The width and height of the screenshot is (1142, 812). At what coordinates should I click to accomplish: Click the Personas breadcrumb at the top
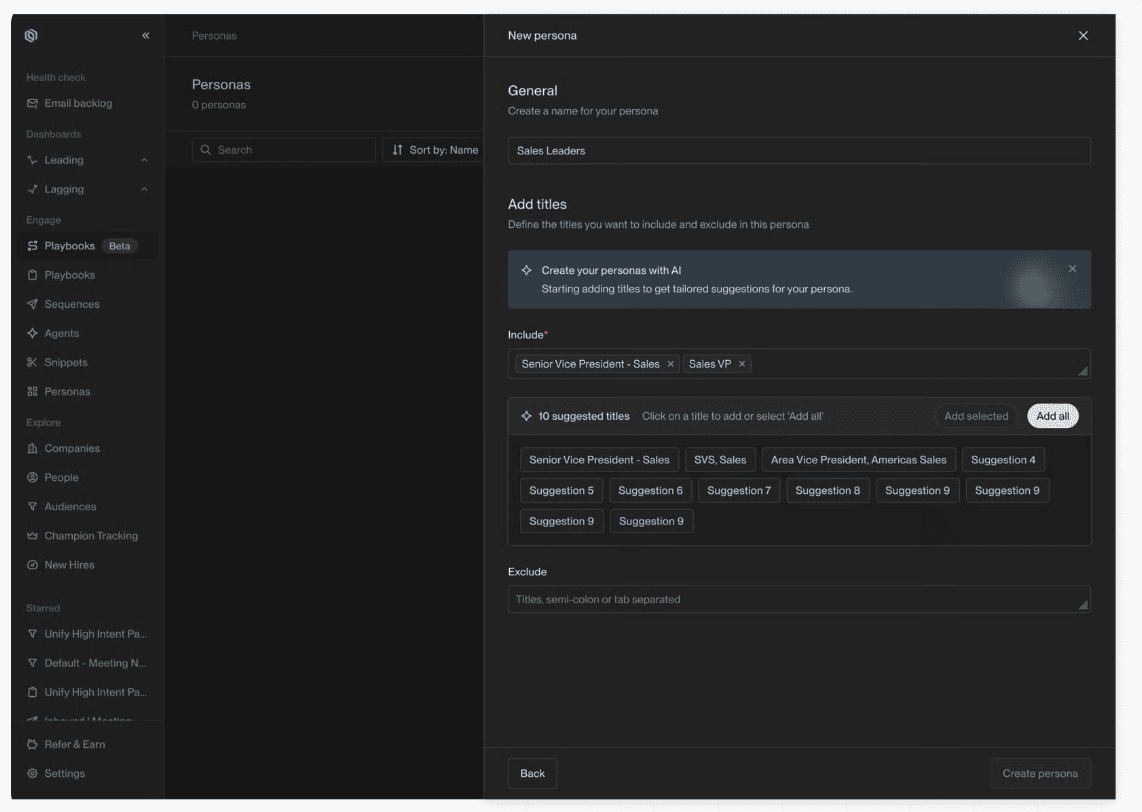pyautogui.click(x=214, y=36)
